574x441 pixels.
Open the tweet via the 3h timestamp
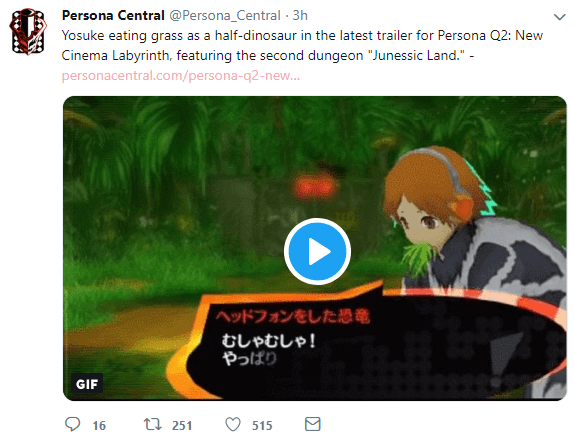pyautogui.click(x=300, y=15)
